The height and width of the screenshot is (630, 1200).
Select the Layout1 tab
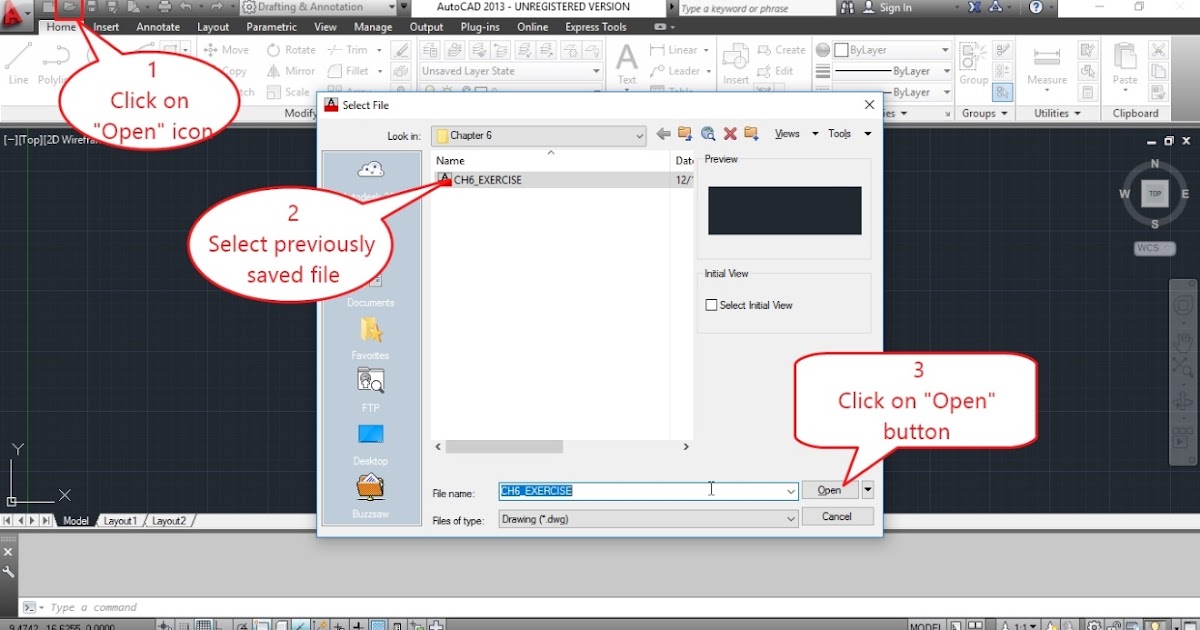point(120,520)
